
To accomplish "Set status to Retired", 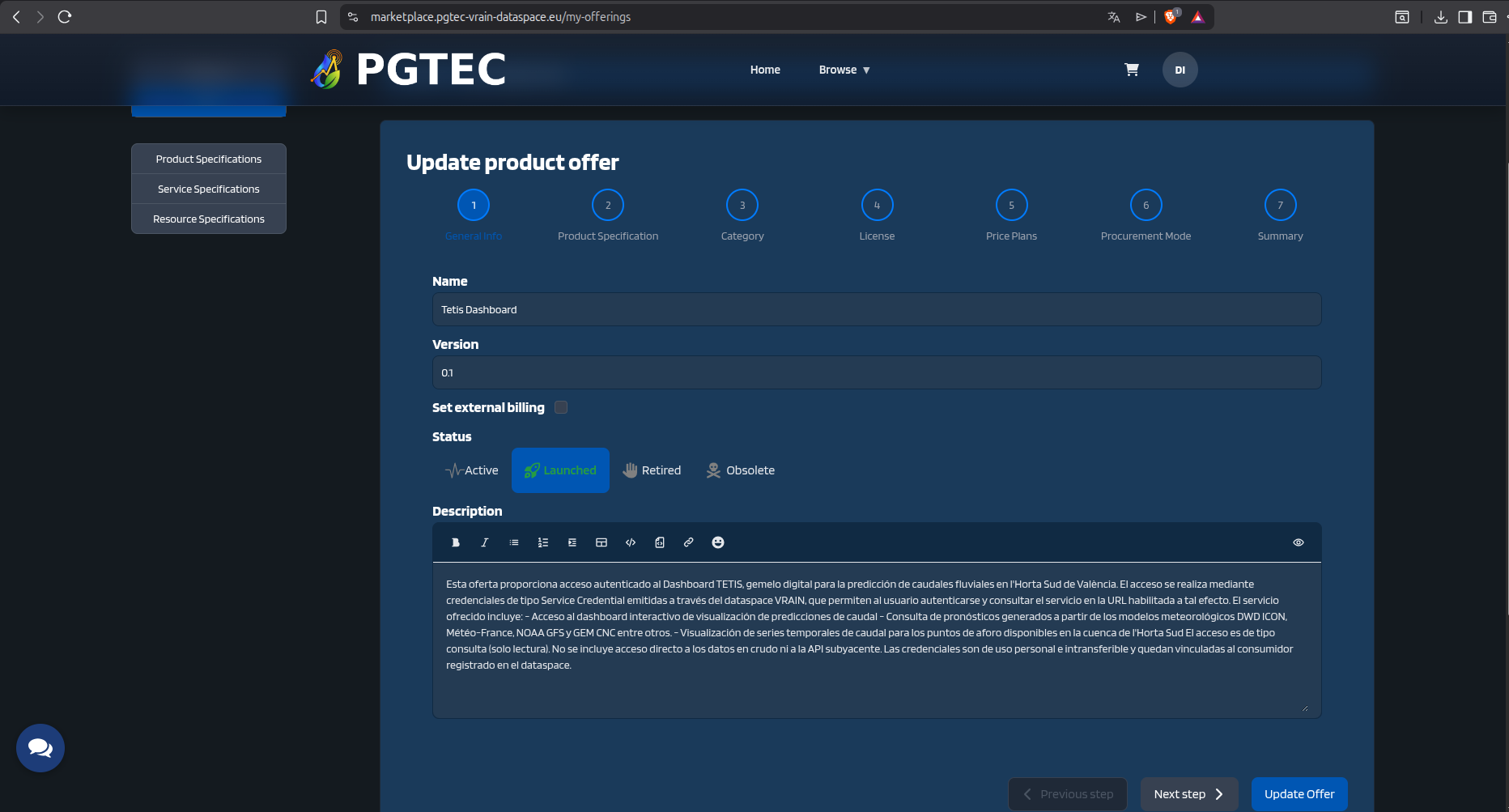I will [x=652, y=470].
